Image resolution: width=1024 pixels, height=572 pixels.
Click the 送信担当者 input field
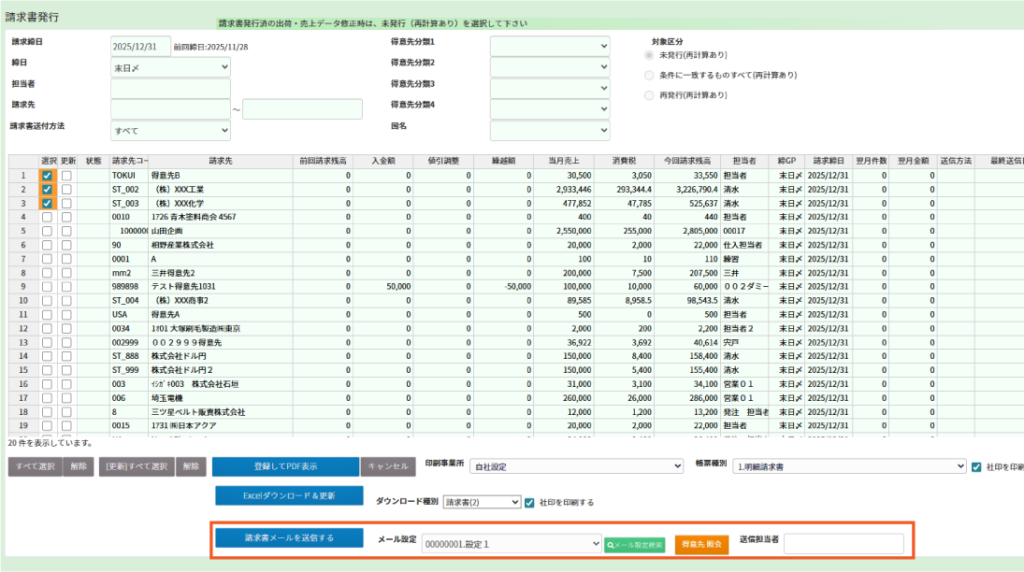click(843, 544)
